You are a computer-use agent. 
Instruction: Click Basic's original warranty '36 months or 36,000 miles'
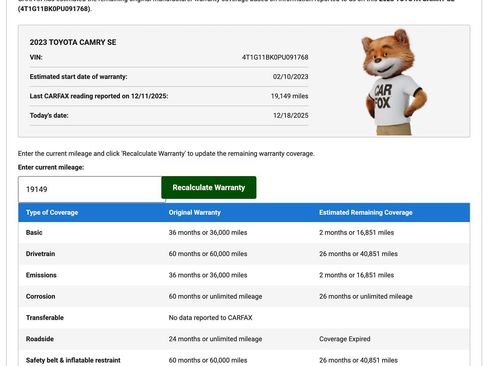point(208,232)
